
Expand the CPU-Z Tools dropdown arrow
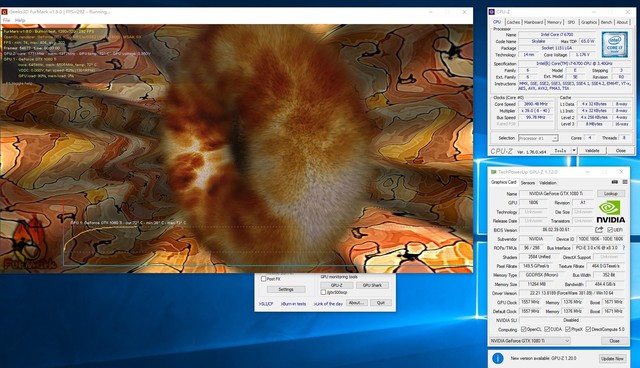(574, 151)
